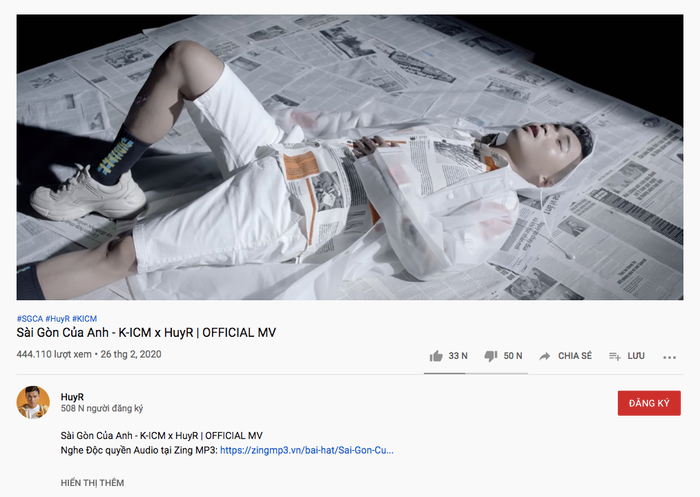The height and width of the screenshot is (497, 700).
Task: Open the #SGCA hashtag link
Action: 30,319
